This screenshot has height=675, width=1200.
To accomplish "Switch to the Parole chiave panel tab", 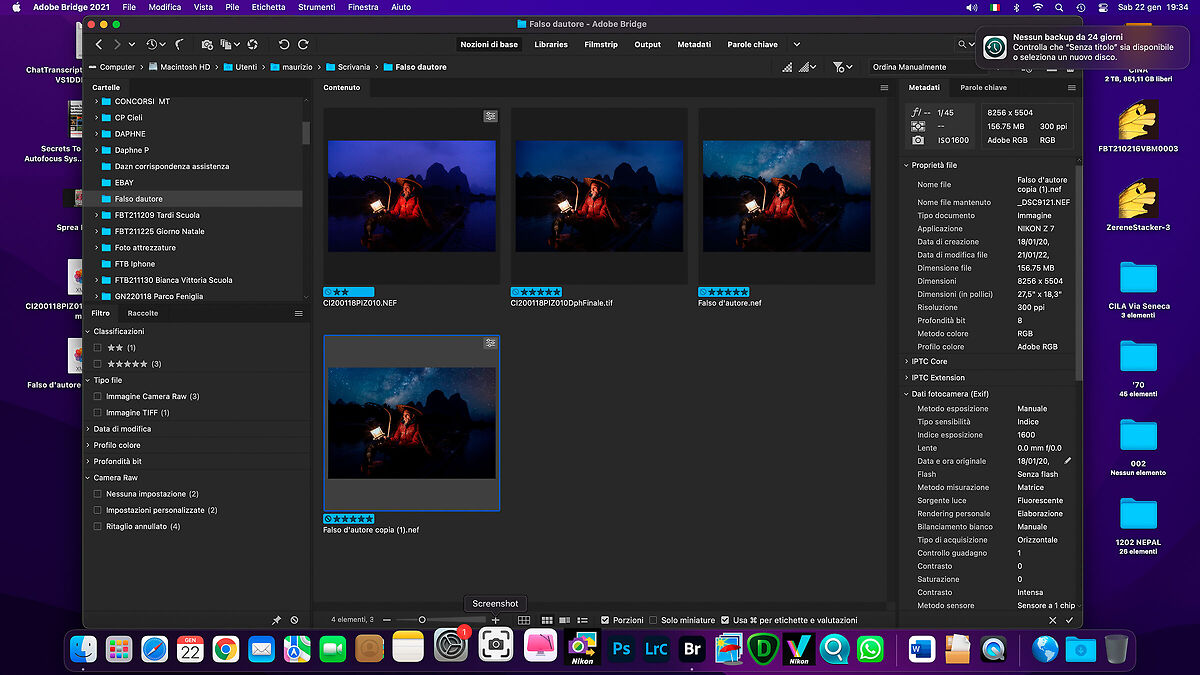I will [983, 88].
